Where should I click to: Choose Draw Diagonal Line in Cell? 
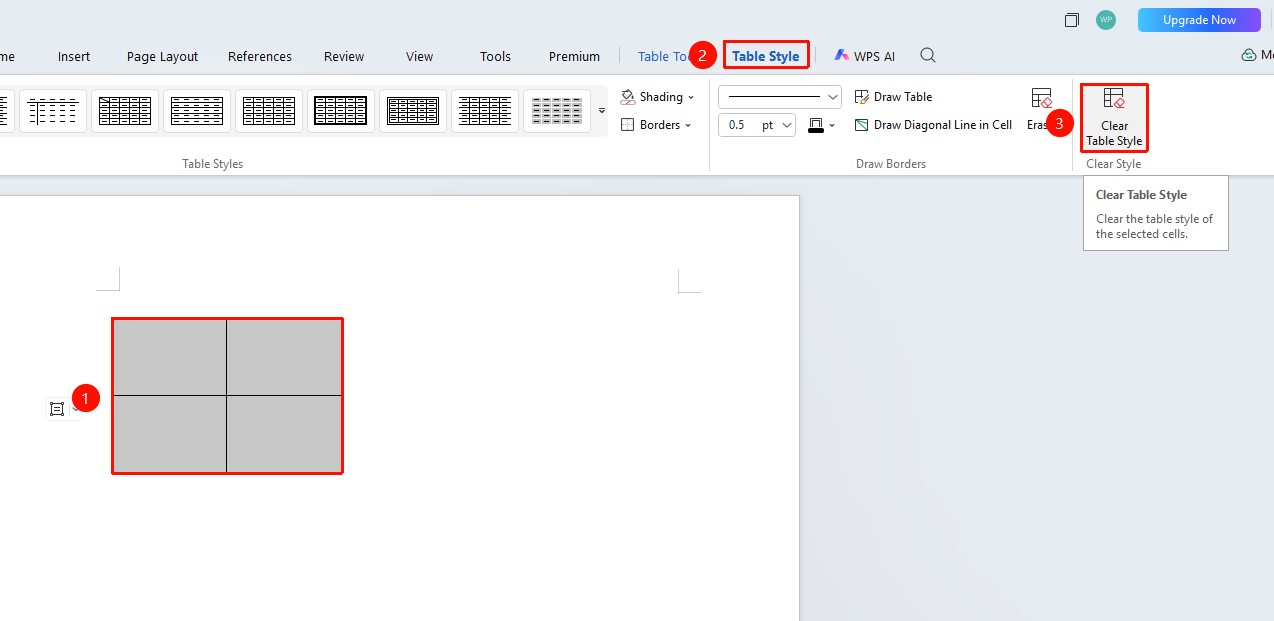click(933, 125)
